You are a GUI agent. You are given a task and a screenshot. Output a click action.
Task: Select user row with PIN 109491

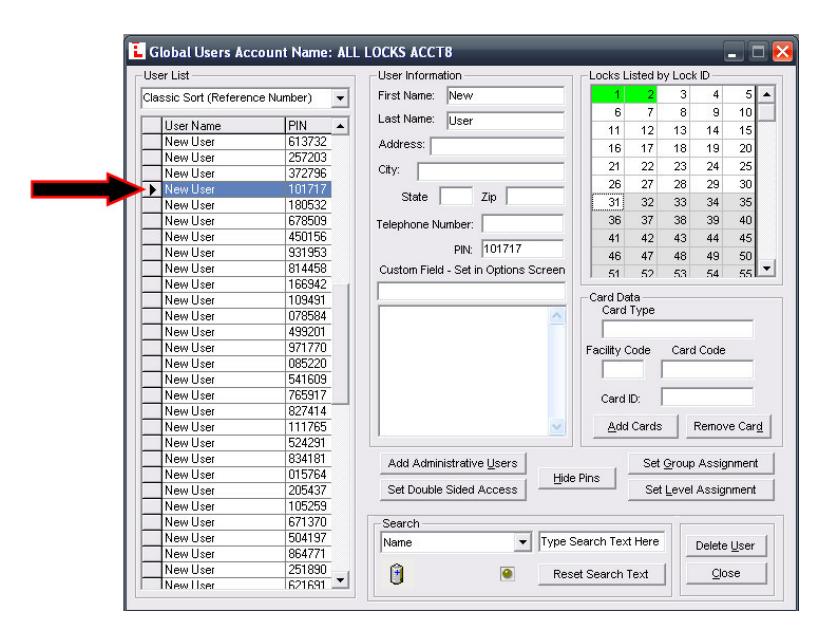tap(237, 300)
